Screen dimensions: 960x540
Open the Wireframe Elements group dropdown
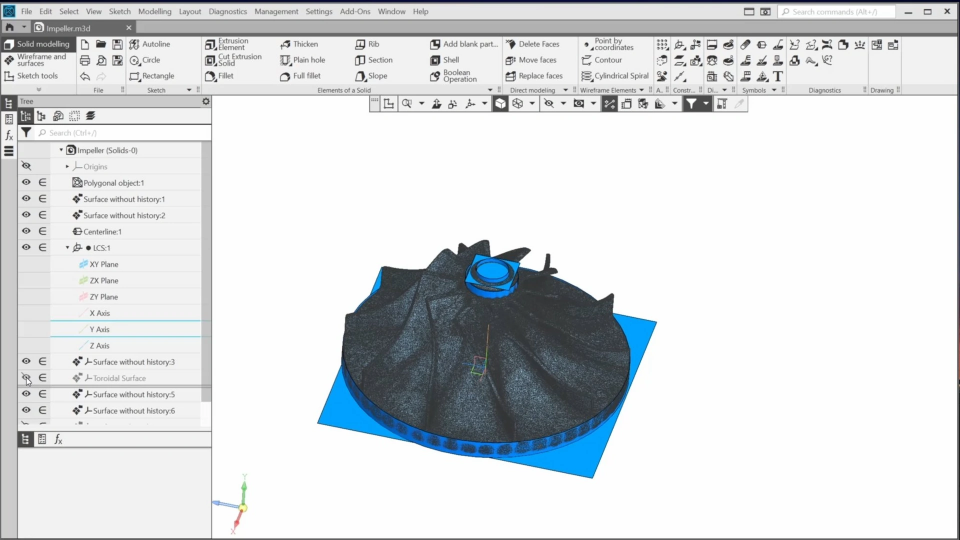(x=641, y=90)
